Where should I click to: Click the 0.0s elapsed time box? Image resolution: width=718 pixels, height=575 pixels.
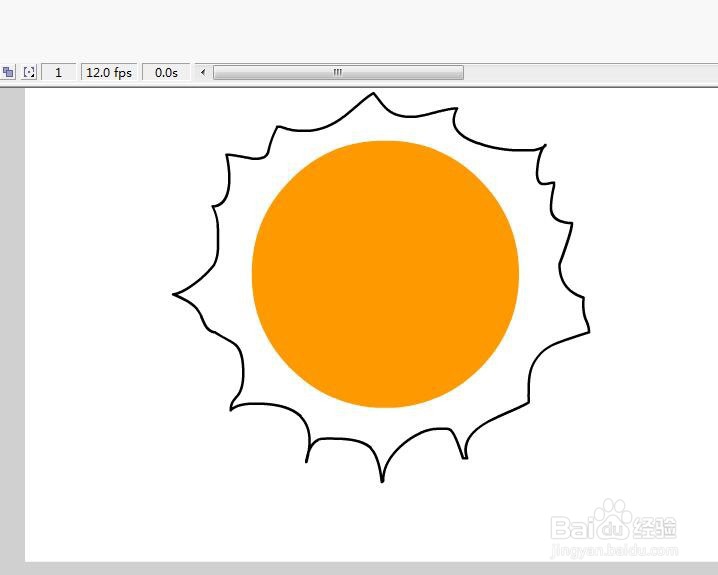coord(166,72)
